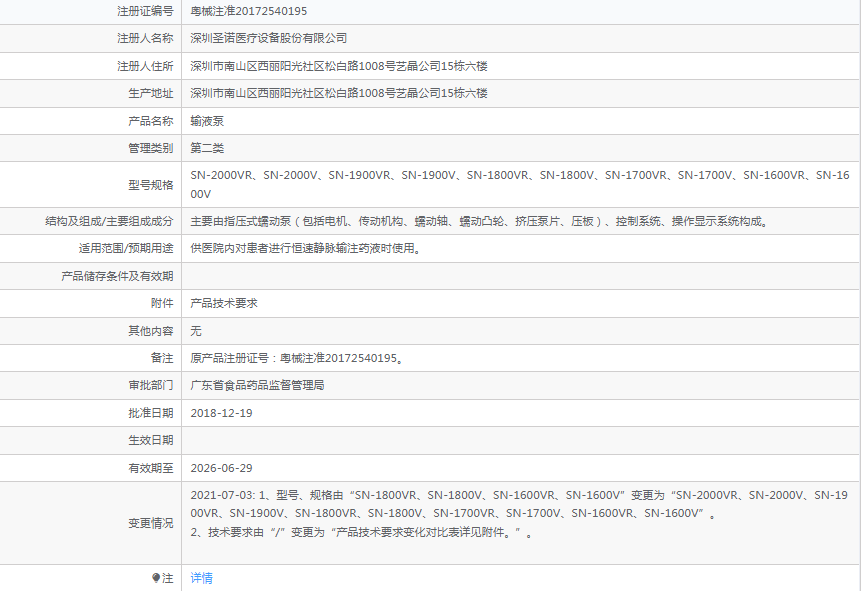Click expiry date 2026-06-29
861x591 pixels.
[221, 468]
